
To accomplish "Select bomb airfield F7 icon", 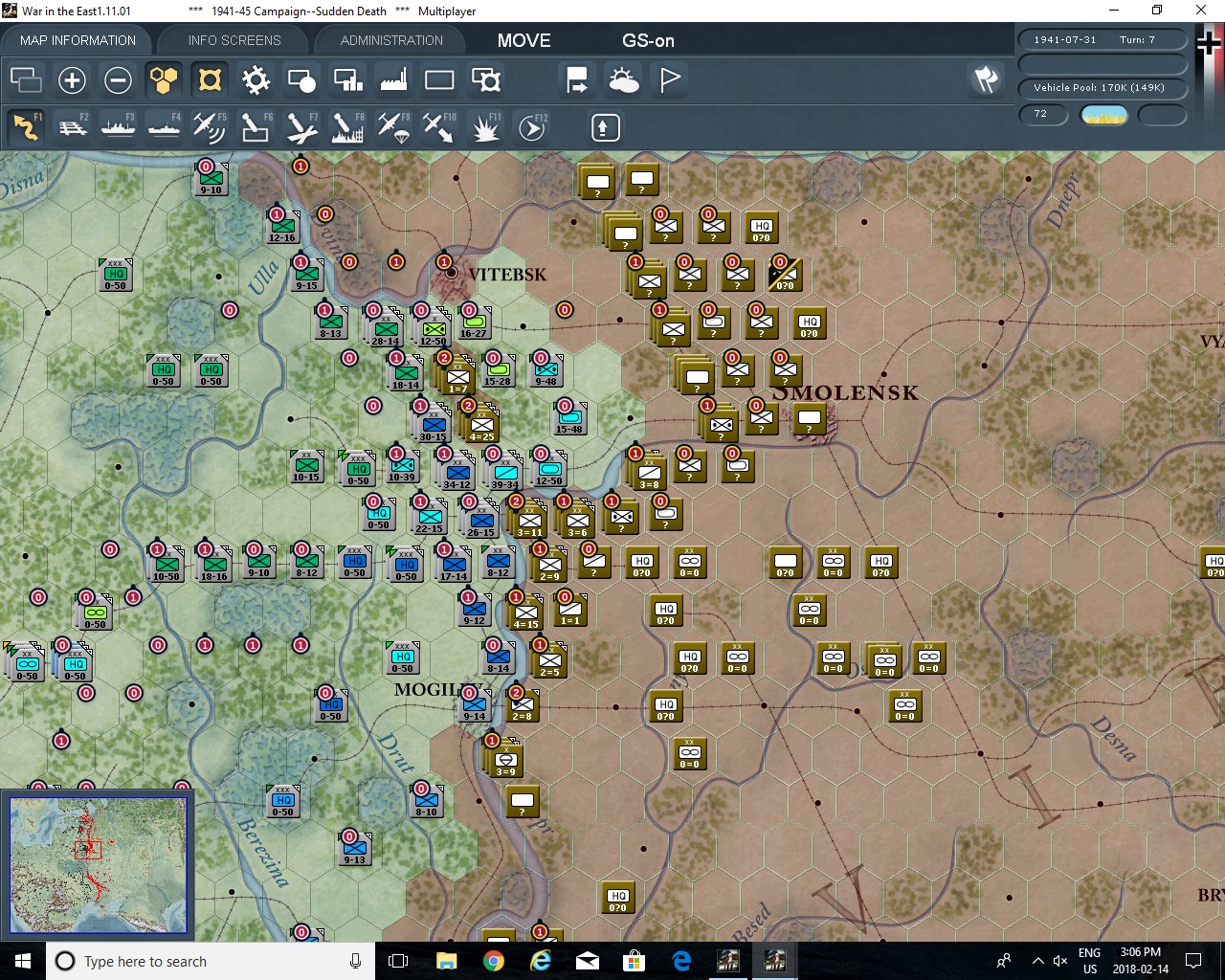I will [x=301, y=127].
